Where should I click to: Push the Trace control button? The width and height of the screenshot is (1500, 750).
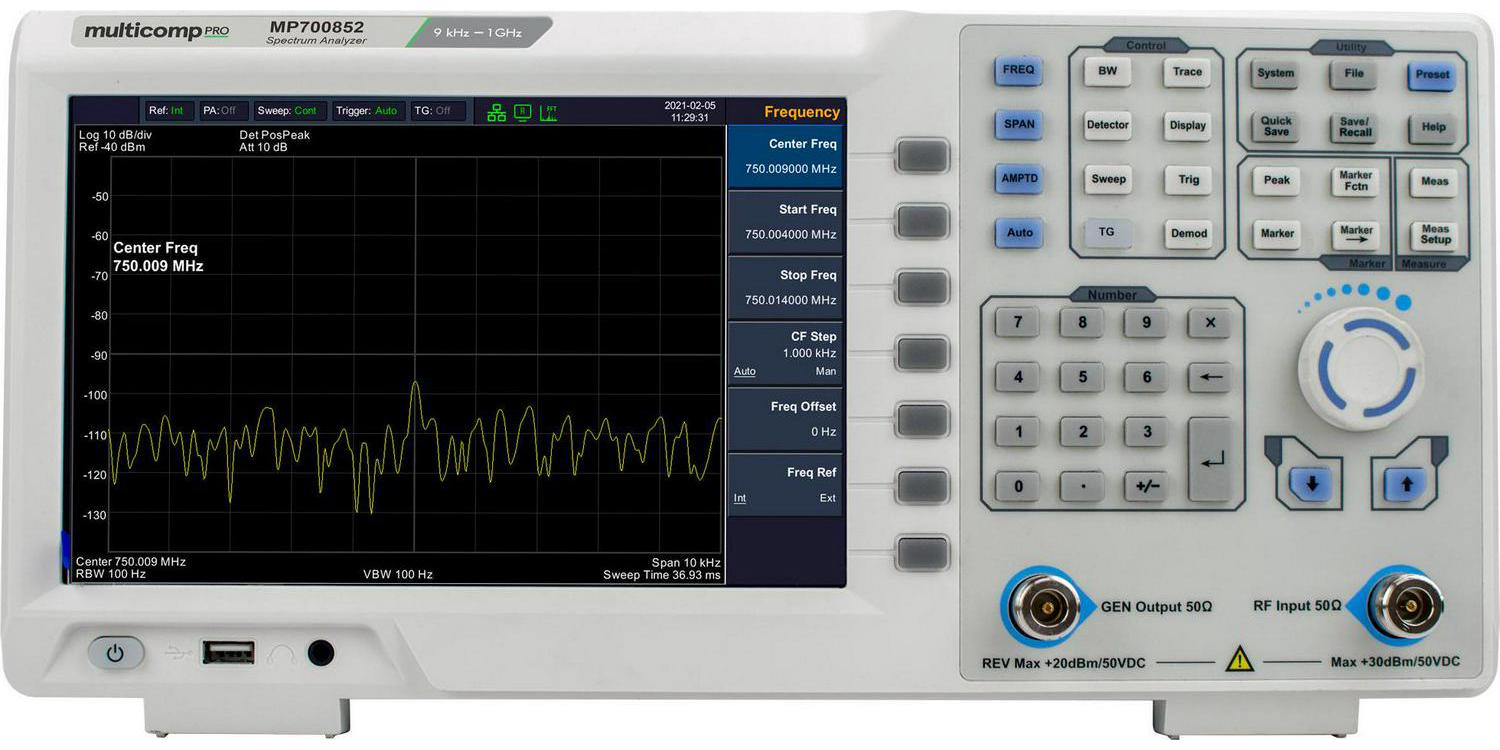pyautogui.click(x=1187, y=72)
